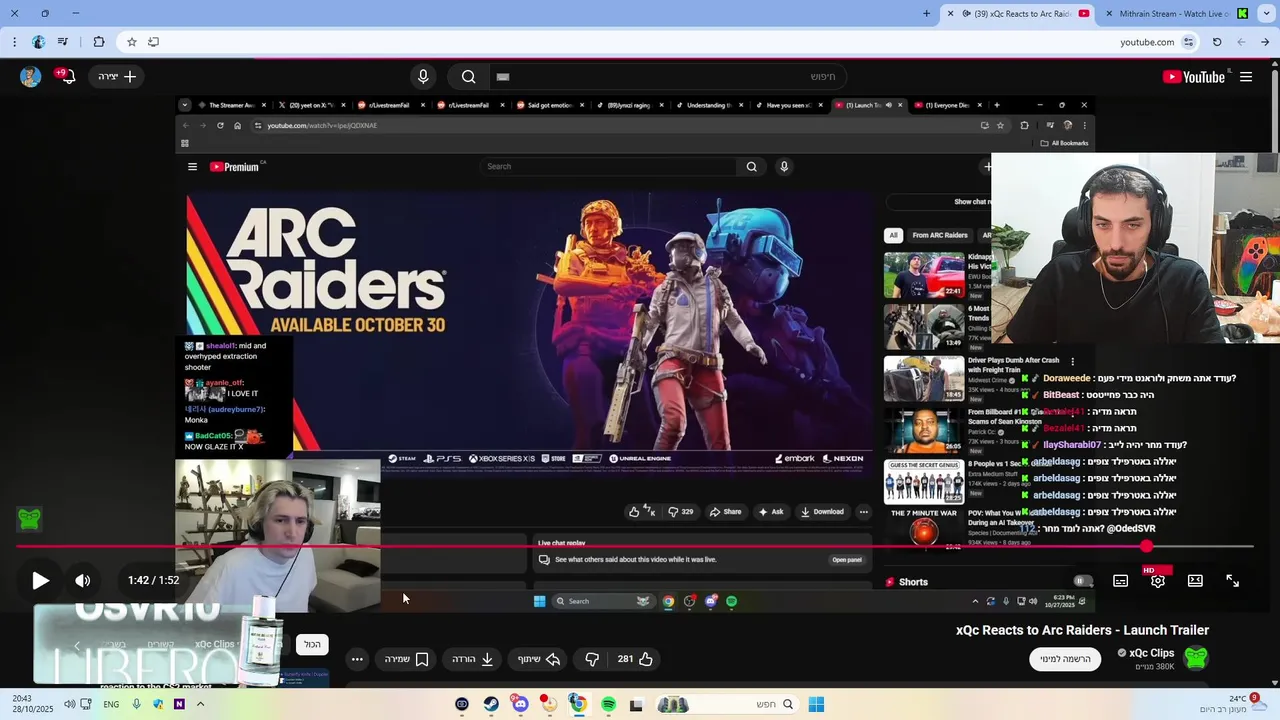Open the system tray volume icon

(x=69, y=704)
